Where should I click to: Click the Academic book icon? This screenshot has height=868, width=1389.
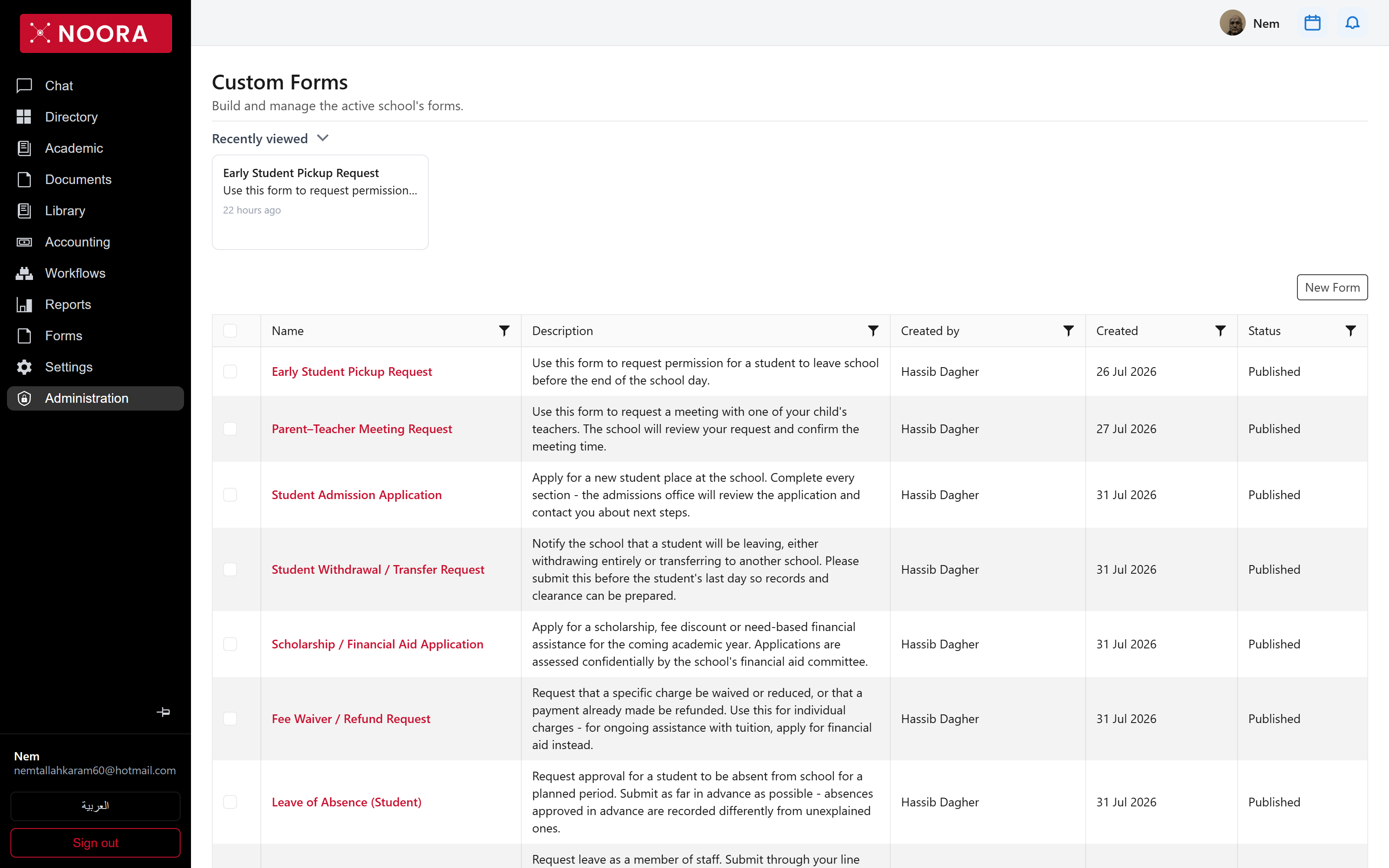tap(24, 148)
